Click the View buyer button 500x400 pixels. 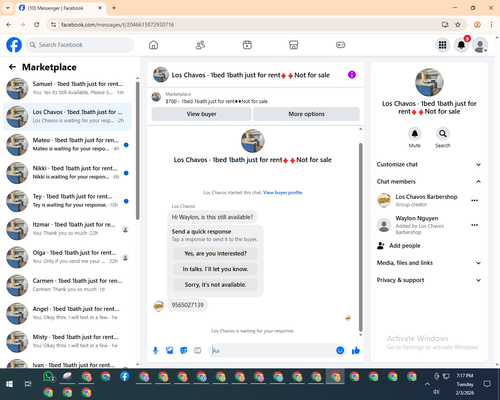coord(201,114)
